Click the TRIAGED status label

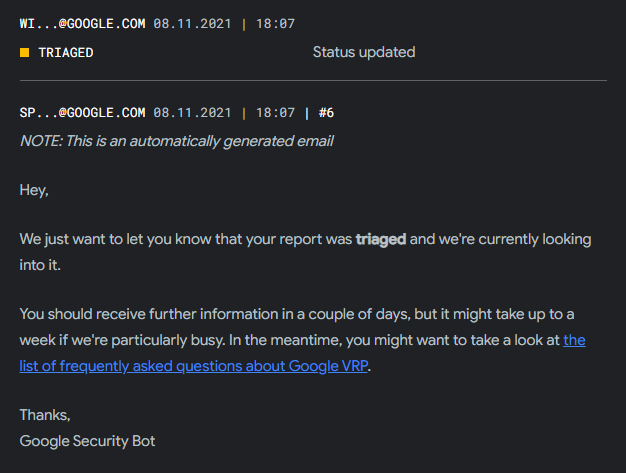(x=65, y=52)
